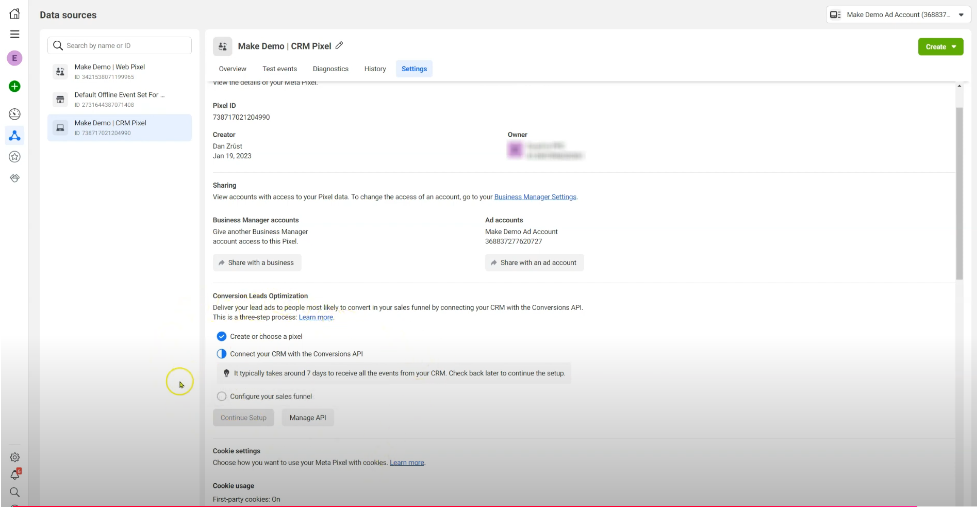Click the CRM Pixel header icon

click(x=222, y=46)
